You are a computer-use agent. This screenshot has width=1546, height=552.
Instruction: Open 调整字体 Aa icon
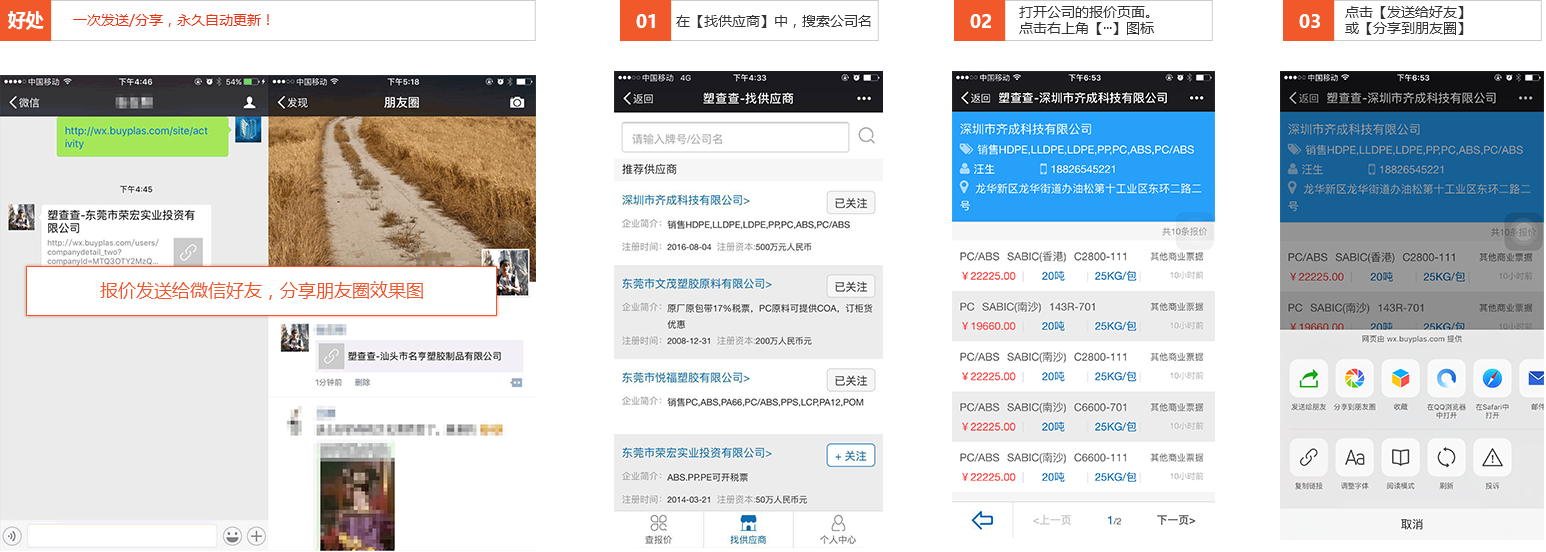(x=1354, y=457)
